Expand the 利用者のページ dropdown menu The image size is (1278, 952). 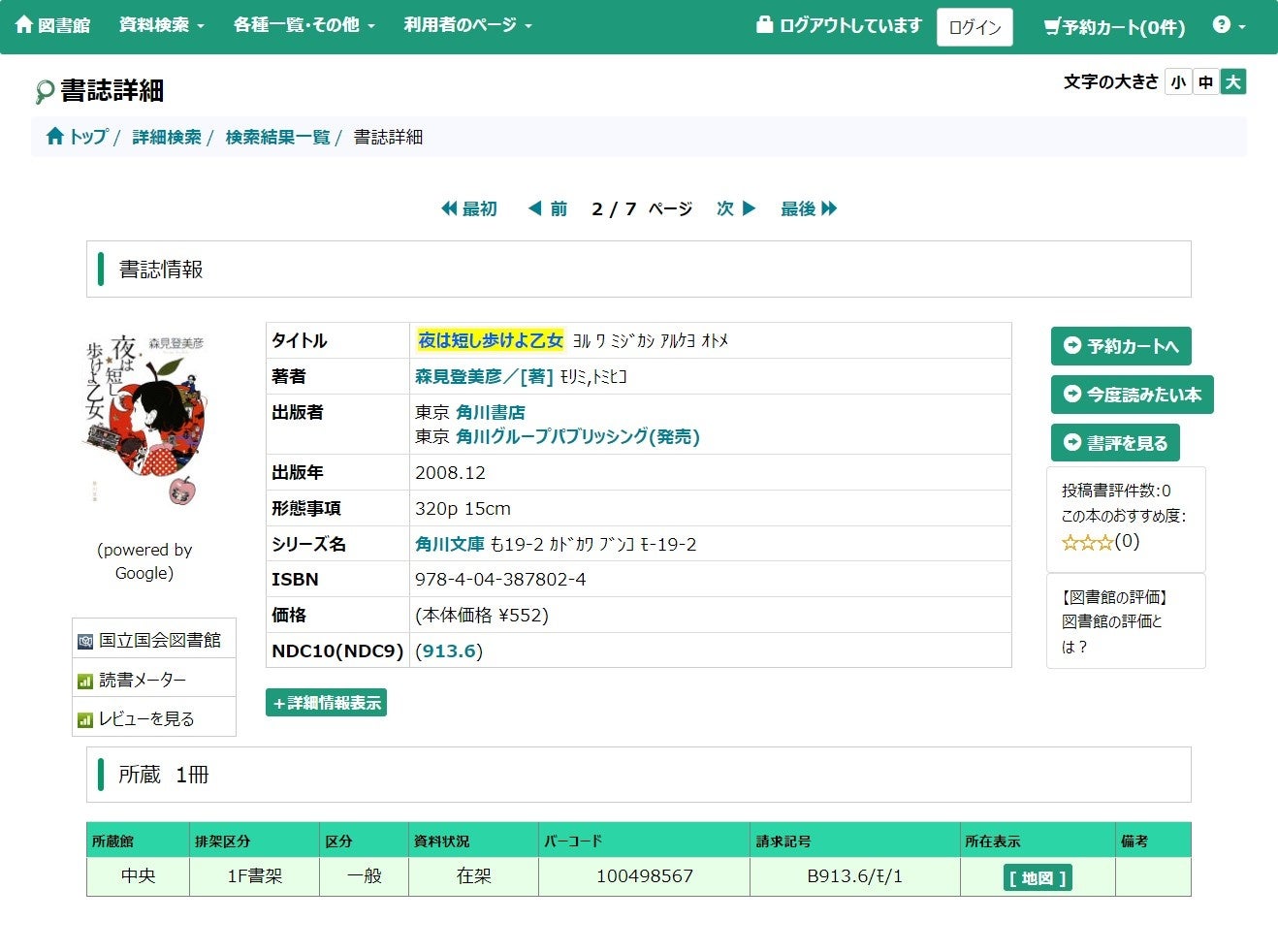(467, 25)
